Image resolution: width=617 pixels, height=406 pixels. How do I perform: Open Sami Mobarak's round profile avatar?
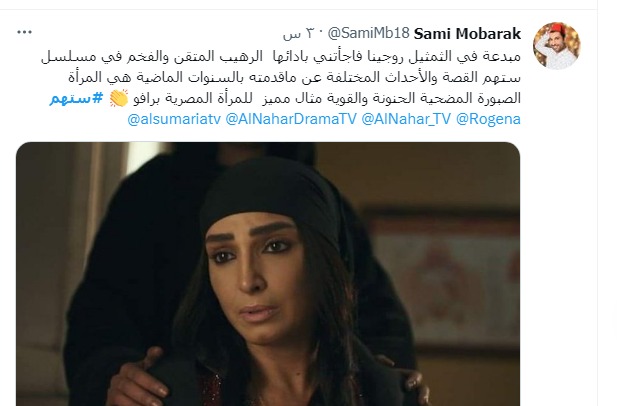(x=556, y=45)
